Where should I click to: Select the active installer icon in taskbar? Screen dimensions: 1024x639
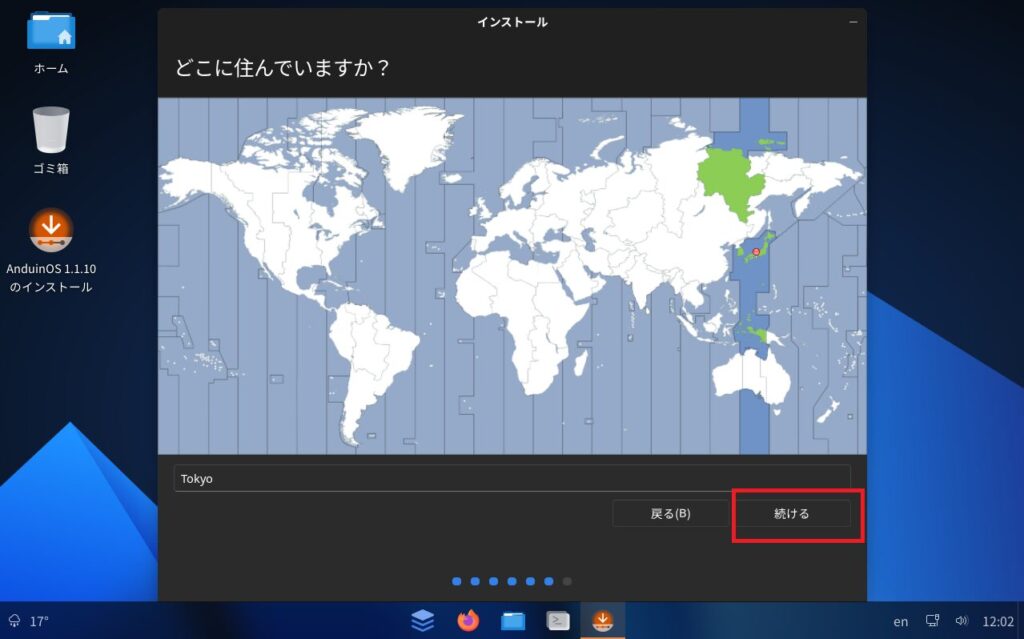click(602, 621)
